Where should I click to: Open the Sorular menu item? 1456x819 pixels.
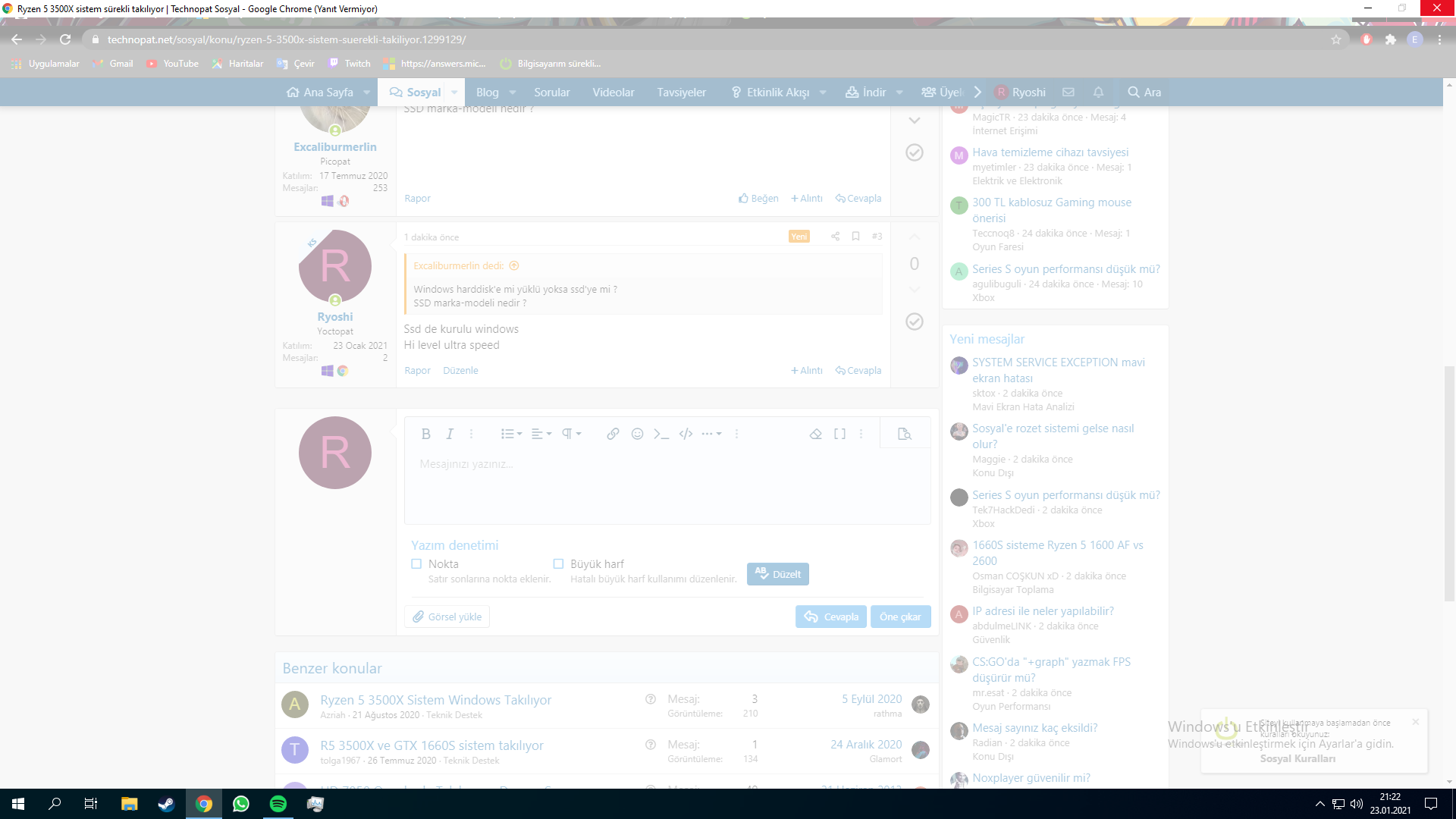[551, 92]
